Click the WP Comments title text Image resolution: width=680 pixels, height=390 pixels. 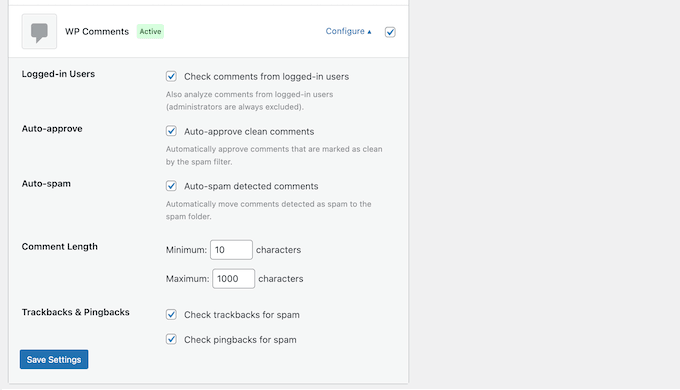[97, 32]
